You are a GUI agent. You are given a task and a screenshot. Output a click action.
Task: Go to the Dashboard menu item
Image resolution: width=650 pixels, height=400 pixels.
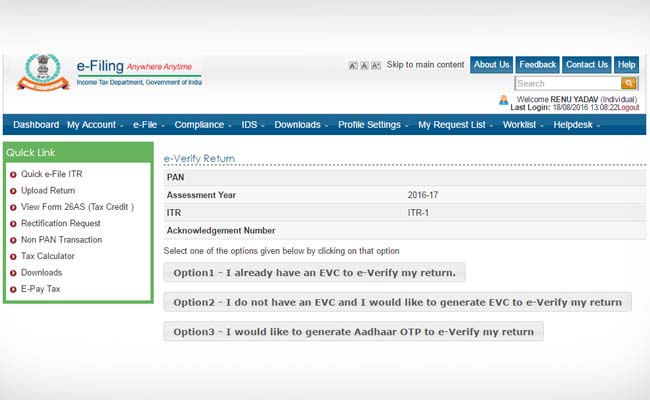pos(36,125)
